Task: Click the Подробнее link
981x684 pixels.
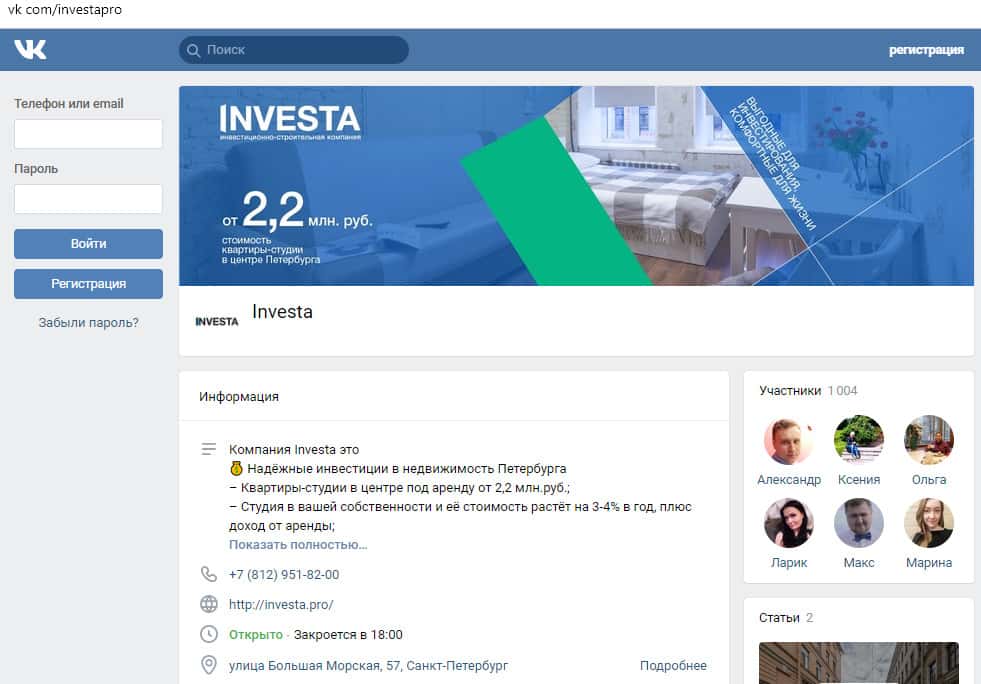Action: 673,665
